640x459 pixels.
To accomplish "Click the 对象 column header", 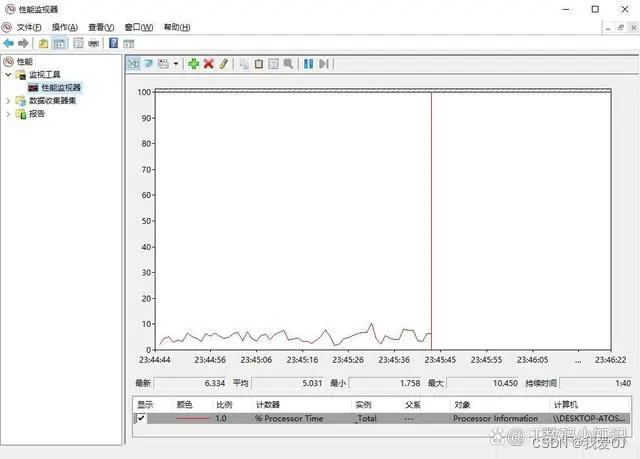I will (x=462, y=405).
